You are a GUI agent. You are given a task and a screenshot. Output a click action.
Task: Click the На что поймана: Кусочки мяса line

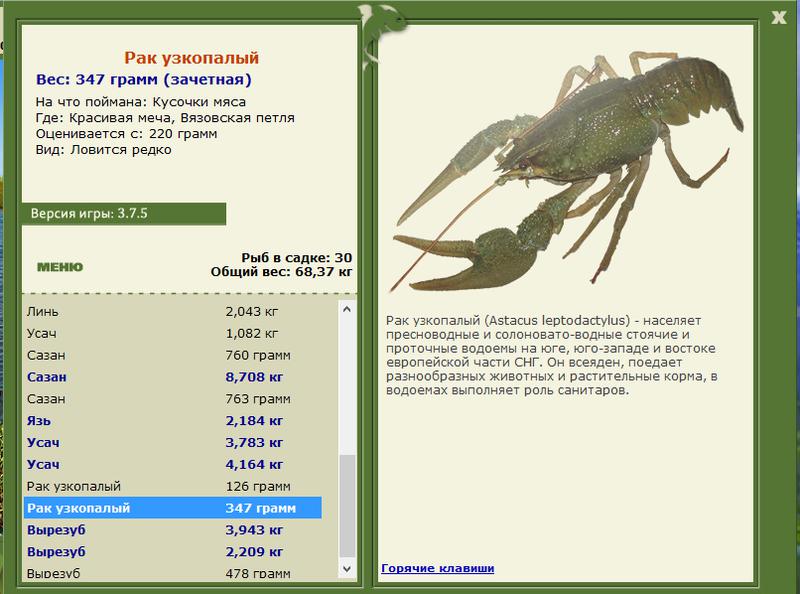click(141, 102)
